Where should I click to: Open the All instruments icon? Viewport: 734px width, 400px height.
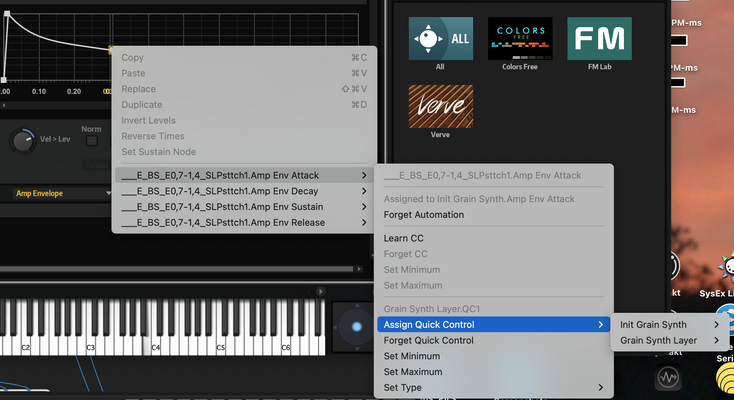[x=440, y=38]
